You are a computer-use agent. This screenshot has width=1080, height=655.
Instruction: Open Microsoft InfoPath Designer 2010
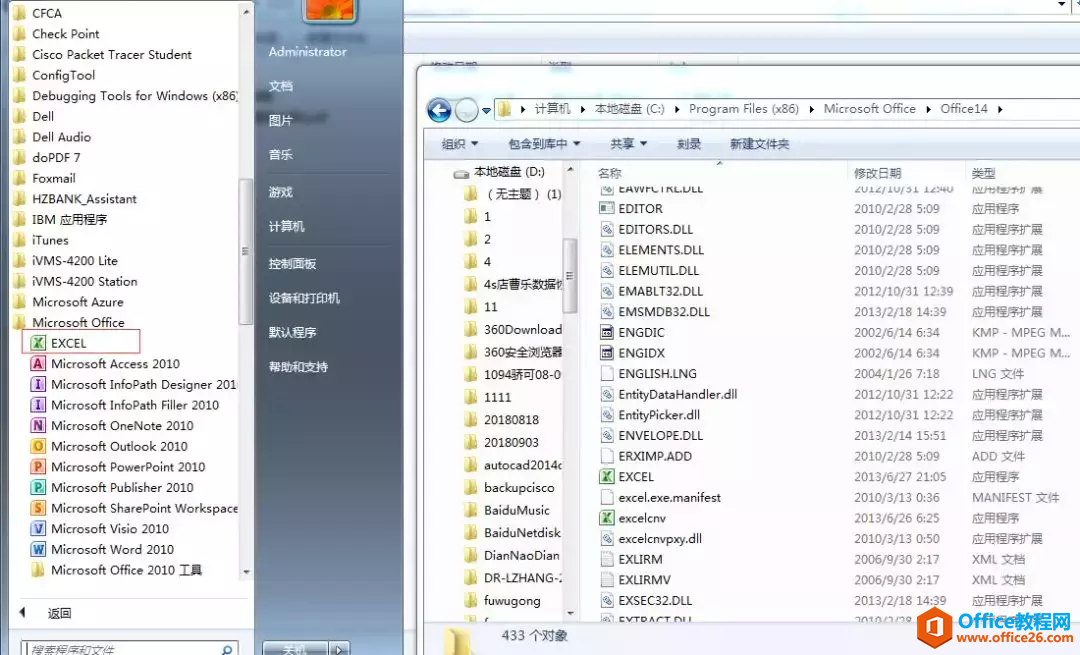point(134,384)
